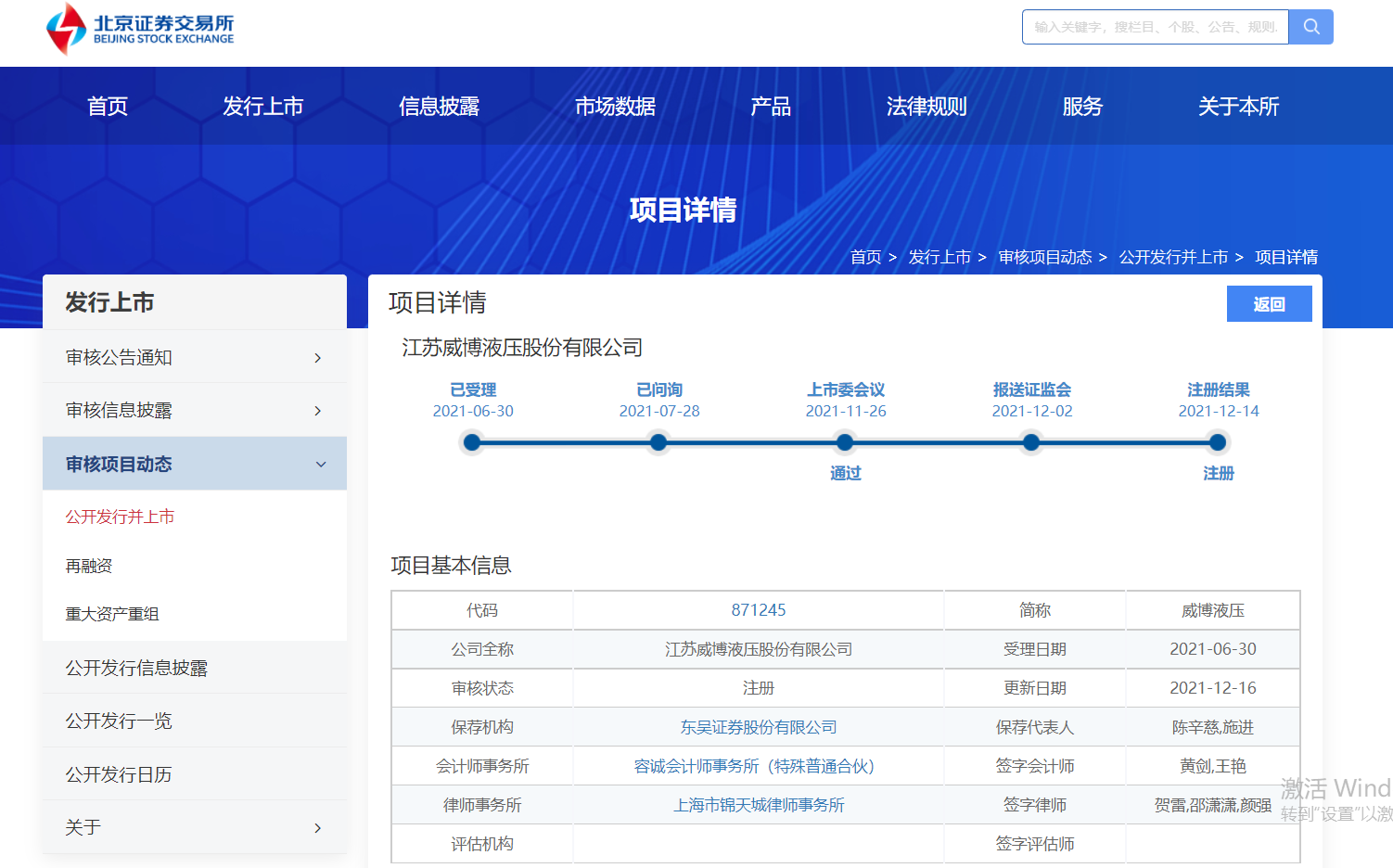1393x868 pixels.
Task: Open the 信息披露 navigation menu
Action: 439,107
